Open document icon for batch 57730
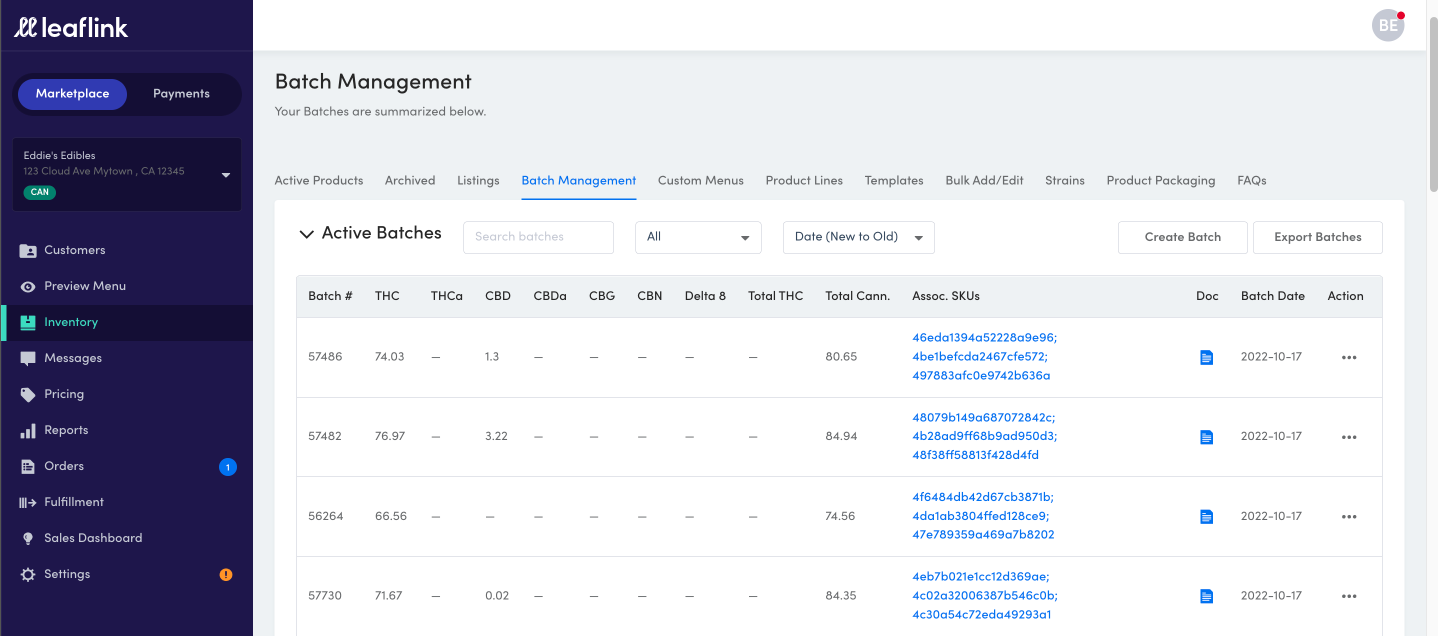This screenshot has height=636, width=1438. (1207, 596)
